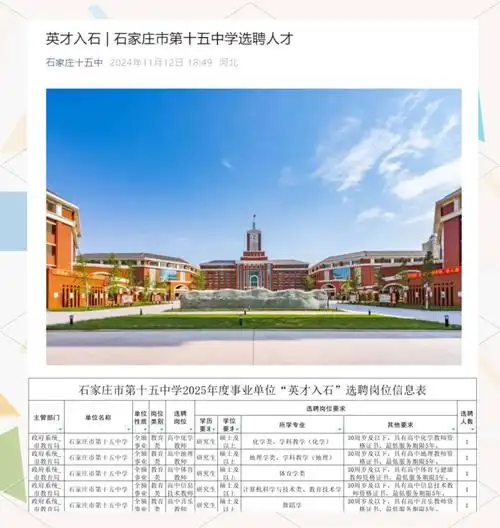
Task: Select the 高中音乐教师 position cell
Action: (x=180, y=505)
